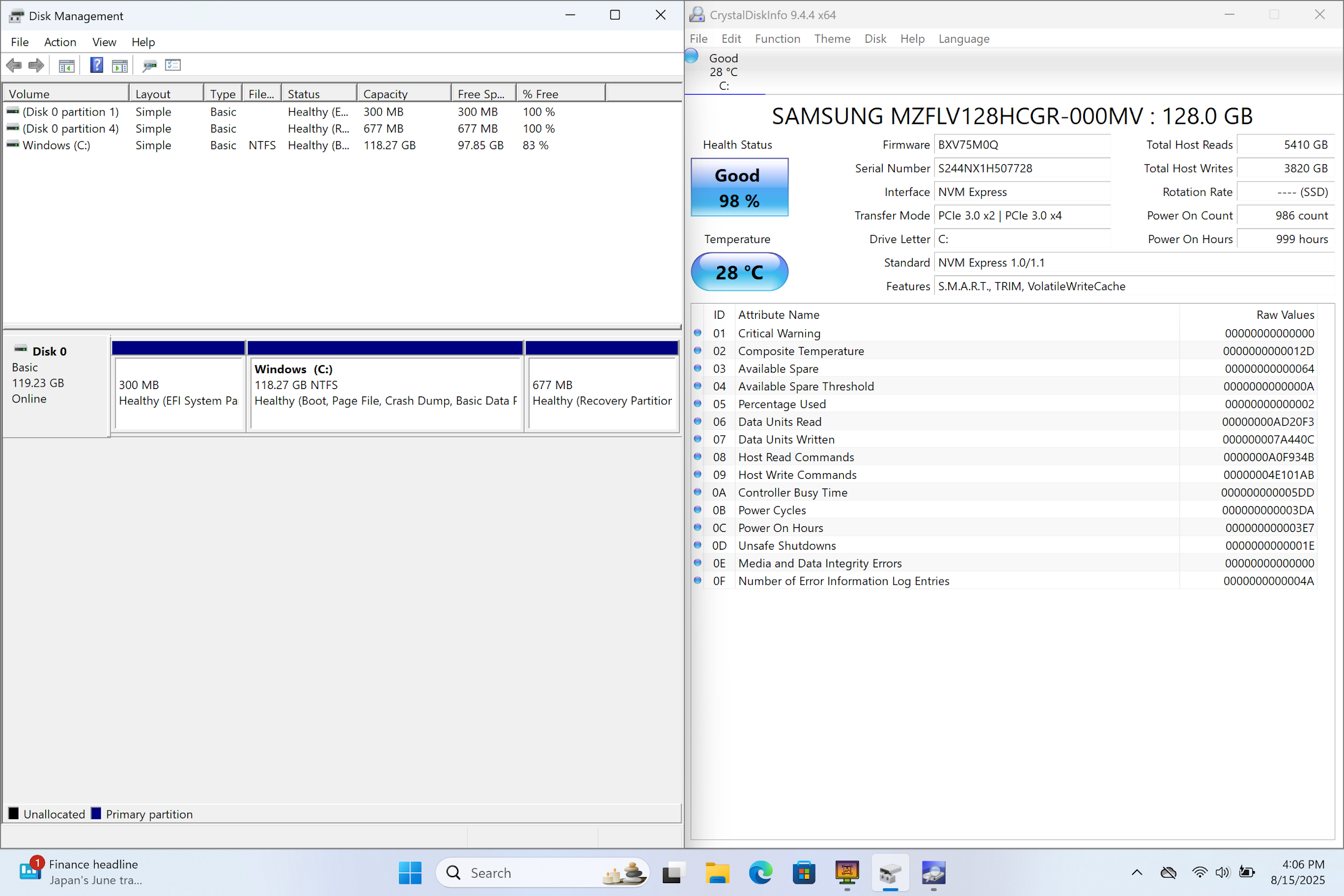Viewport: 1344px width, 896px height.
Task: Click the Disk 0 drive icon in lower pane
Action: point(20,349)
